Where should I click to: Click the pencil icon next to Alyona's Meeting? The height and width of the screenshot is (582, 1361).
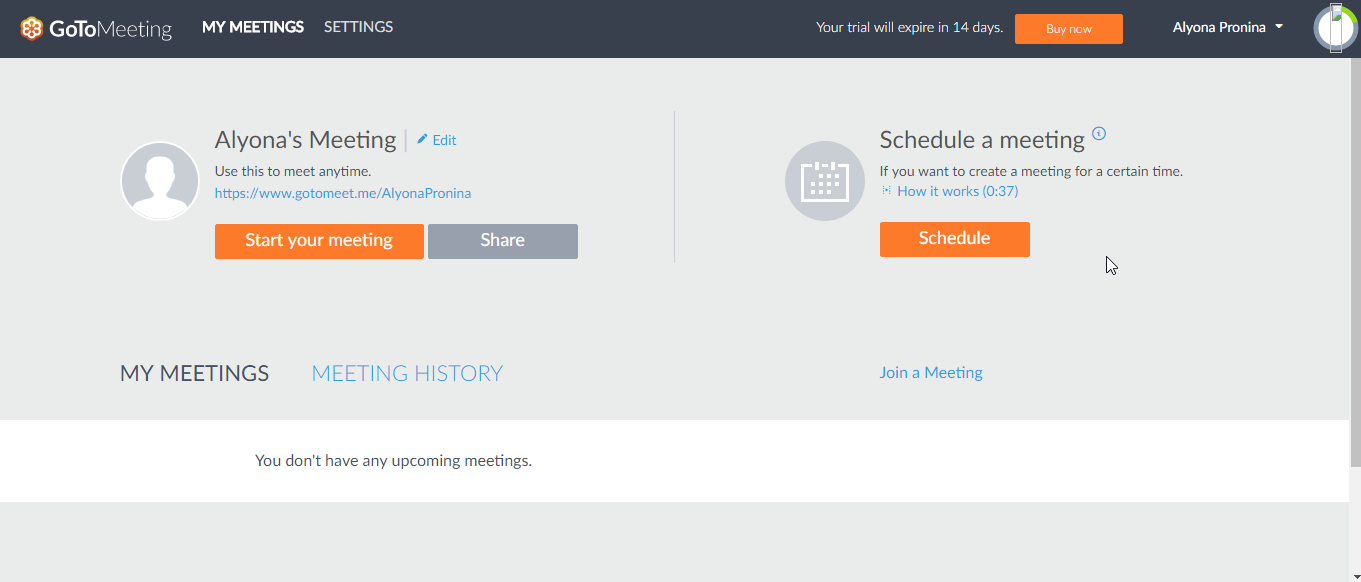[x=421, y=139]
